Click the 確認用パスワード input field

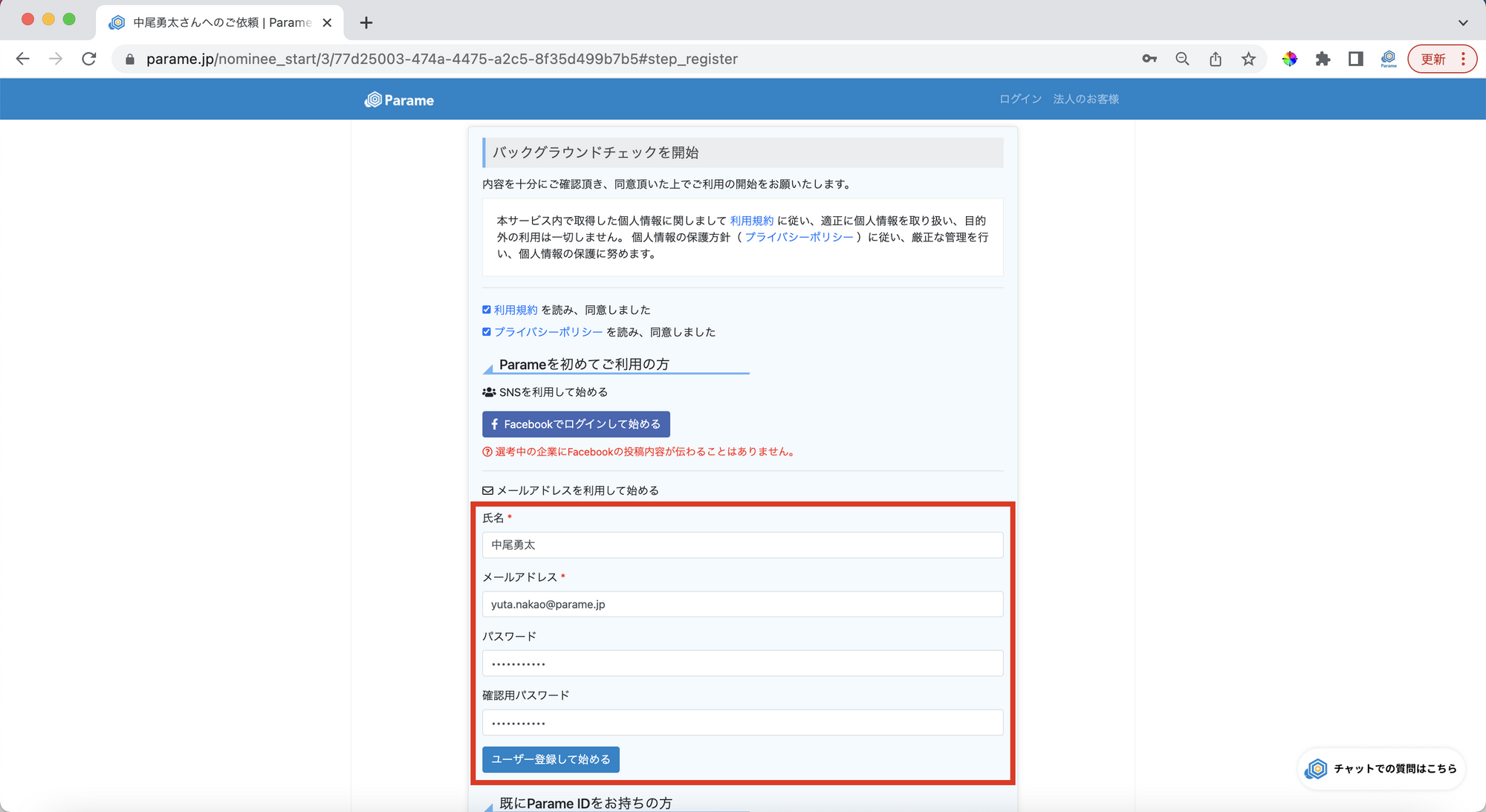point(742,723)
